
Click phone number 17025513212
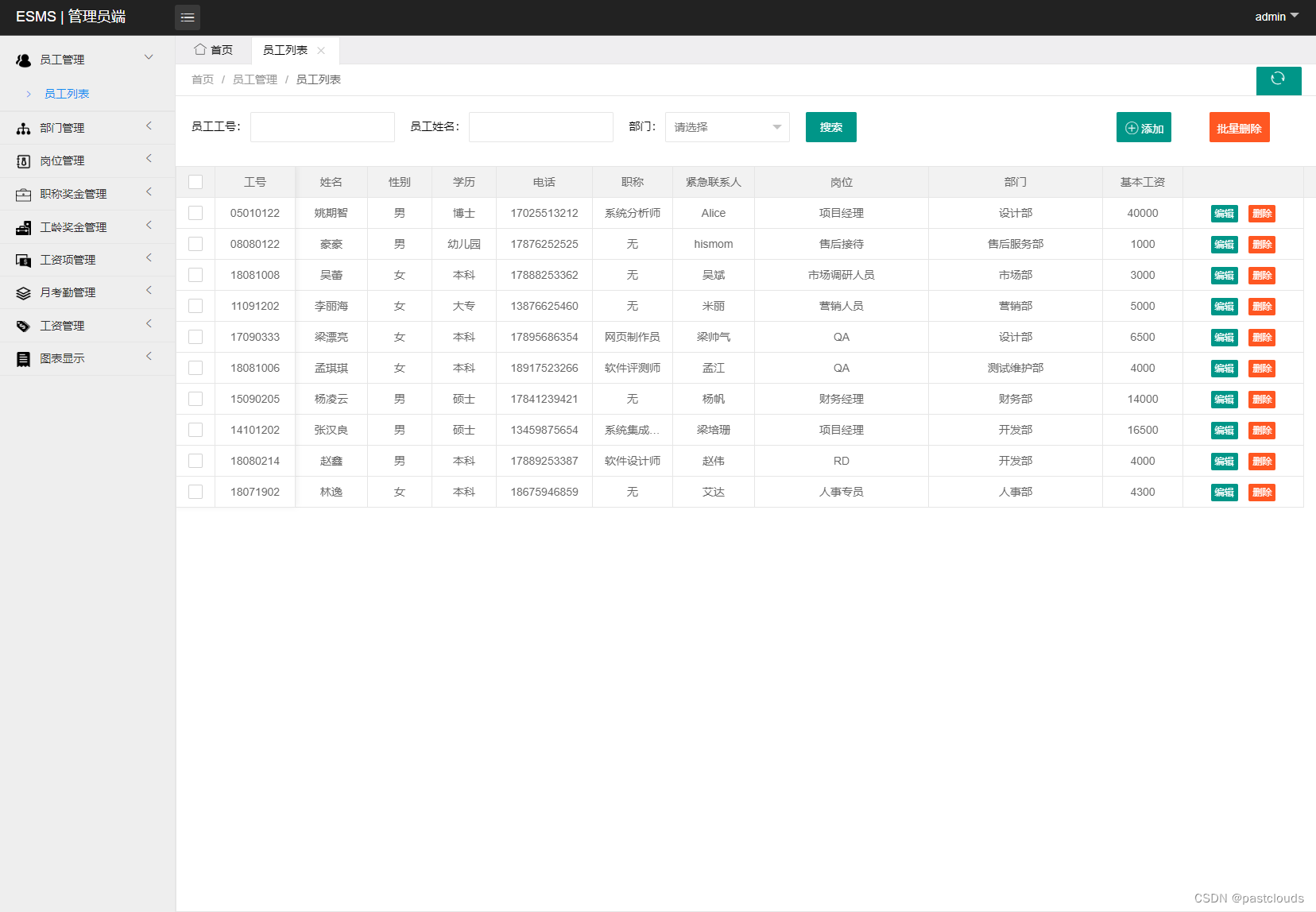tap(544, 213)
